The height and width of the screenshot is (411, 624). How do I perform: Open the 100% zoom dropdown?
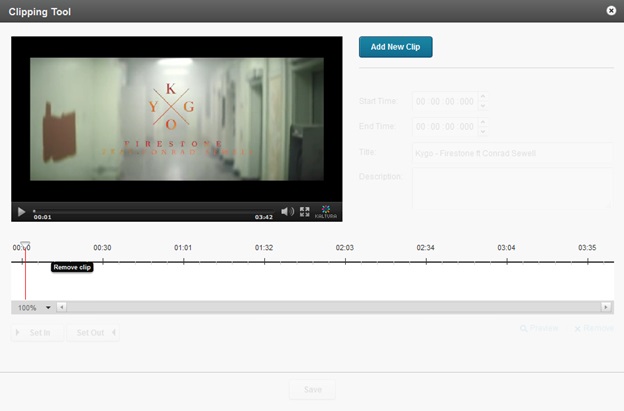pyautogui.click(x=33, y=308)
